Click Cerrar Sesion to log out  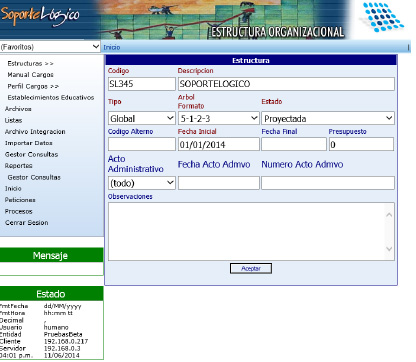tap(27, 223)
